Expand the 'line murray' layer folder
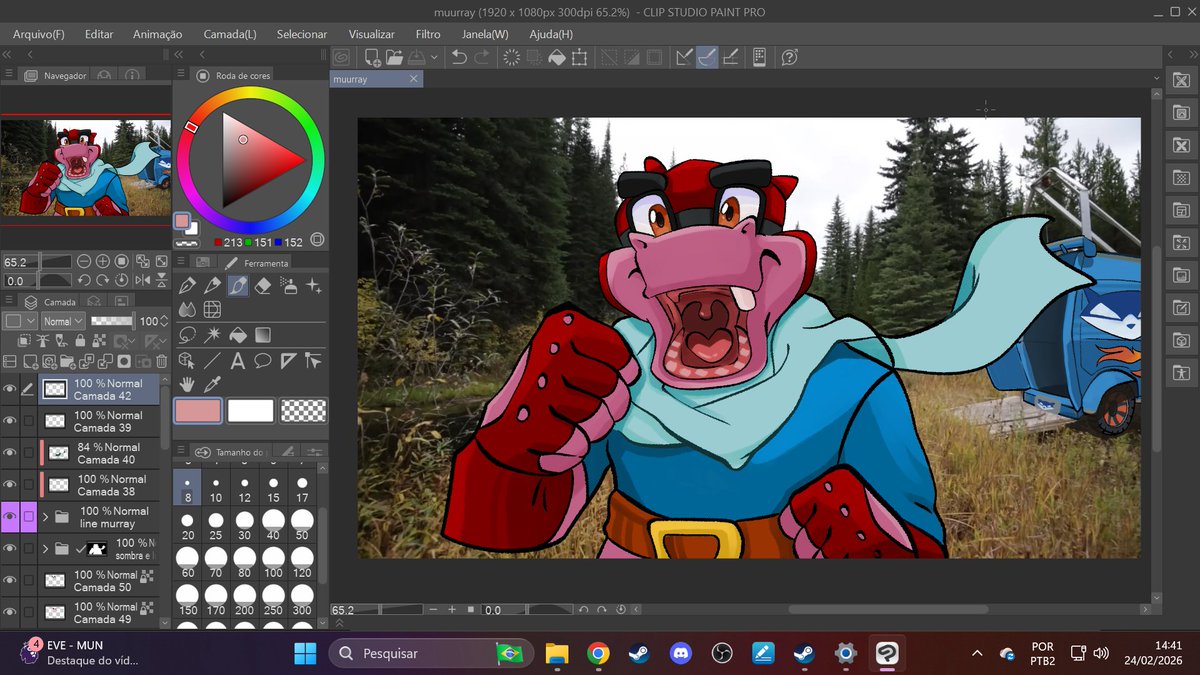 (x=45, y=517)
